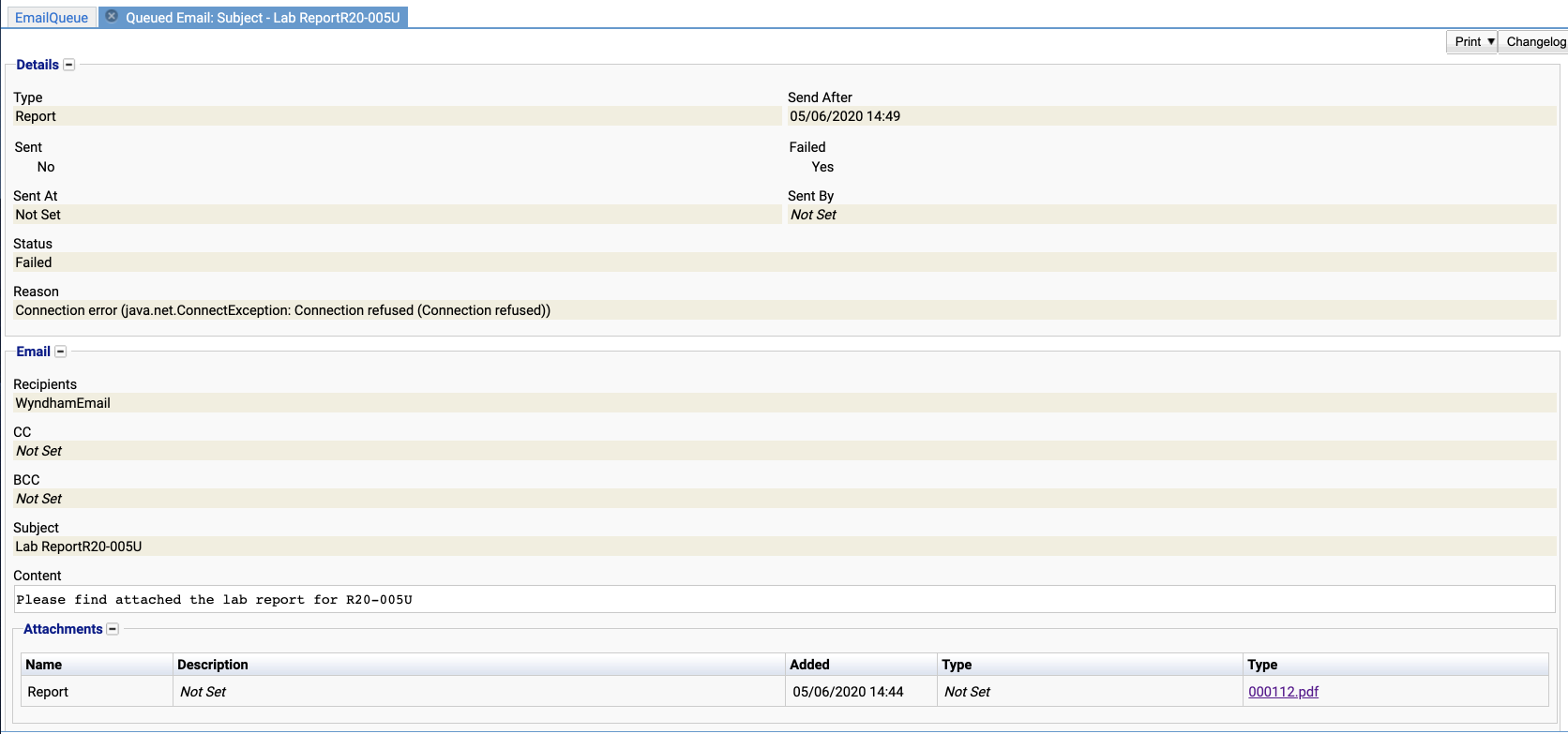Collapse the Details section

coord(68,65)
